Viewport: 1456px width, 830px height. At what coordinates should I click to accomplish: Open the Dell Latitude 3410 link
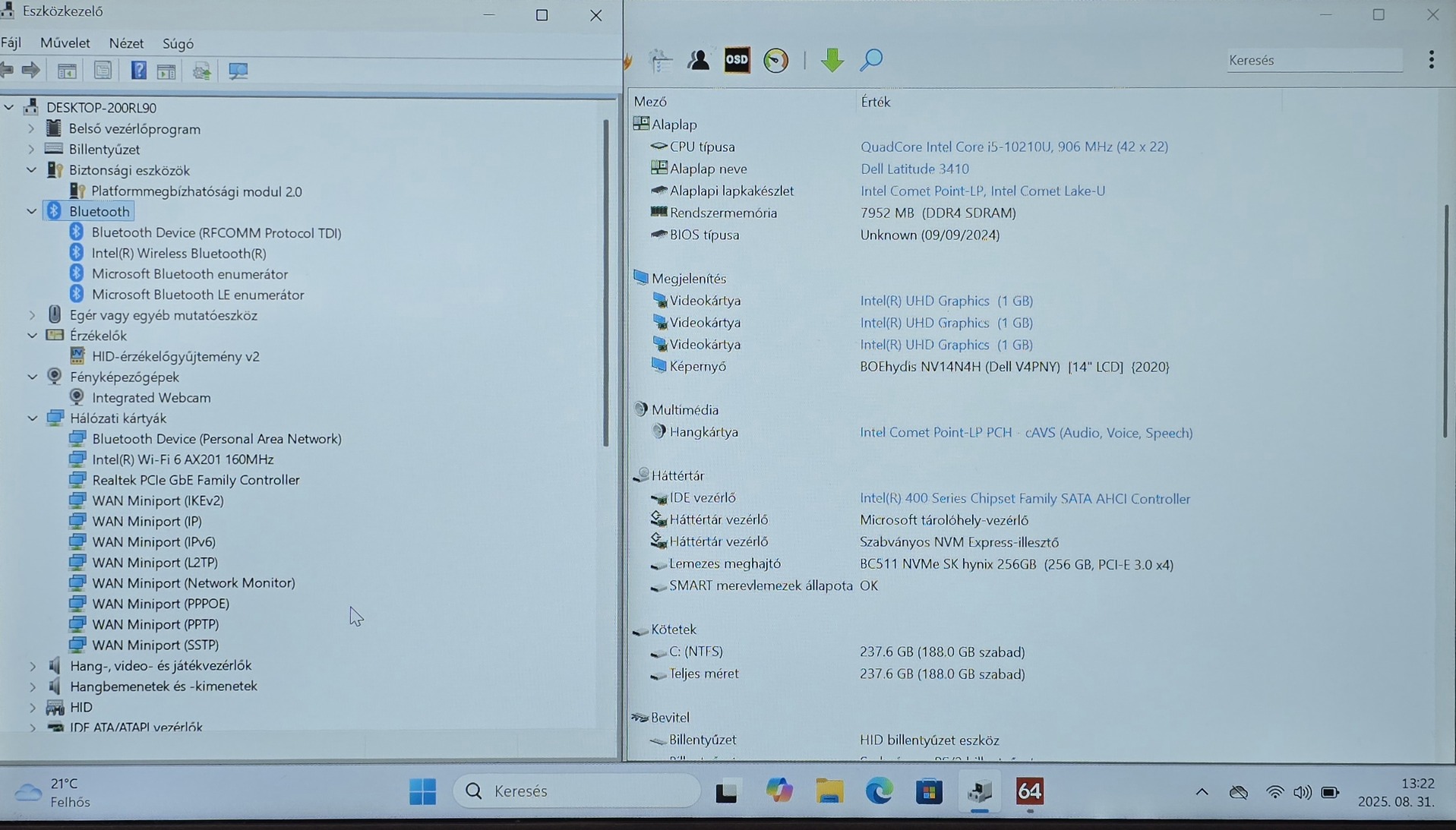[914, 169]
